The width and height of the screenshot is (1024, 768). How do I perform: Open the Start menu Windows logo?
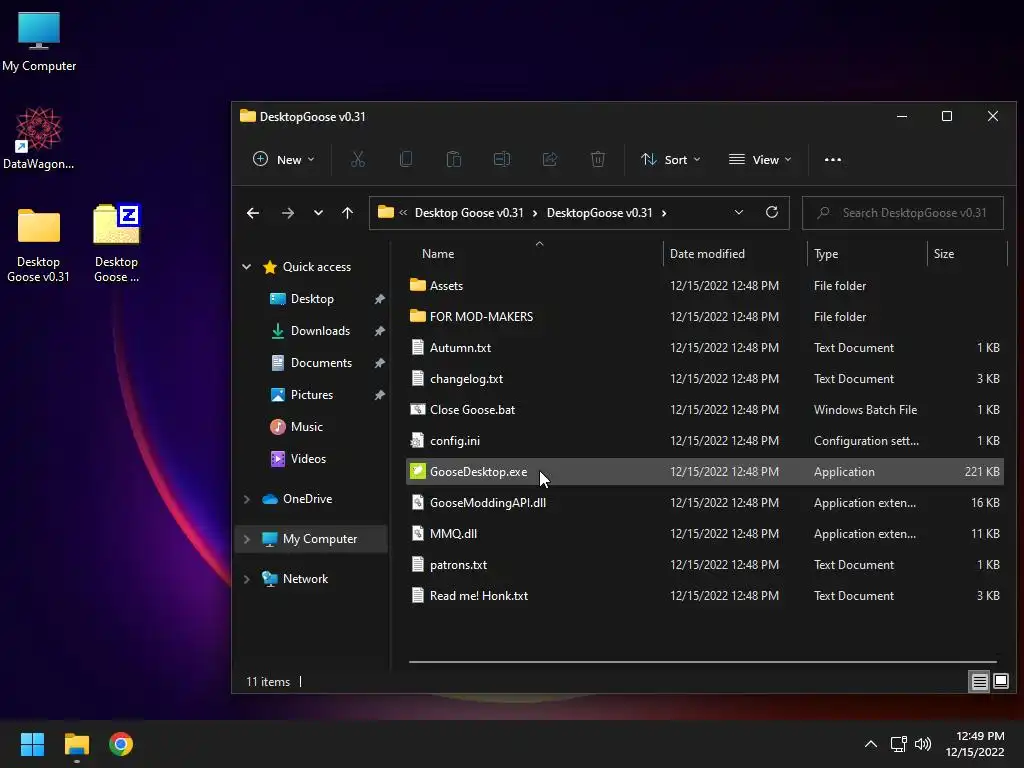(32, 744)
